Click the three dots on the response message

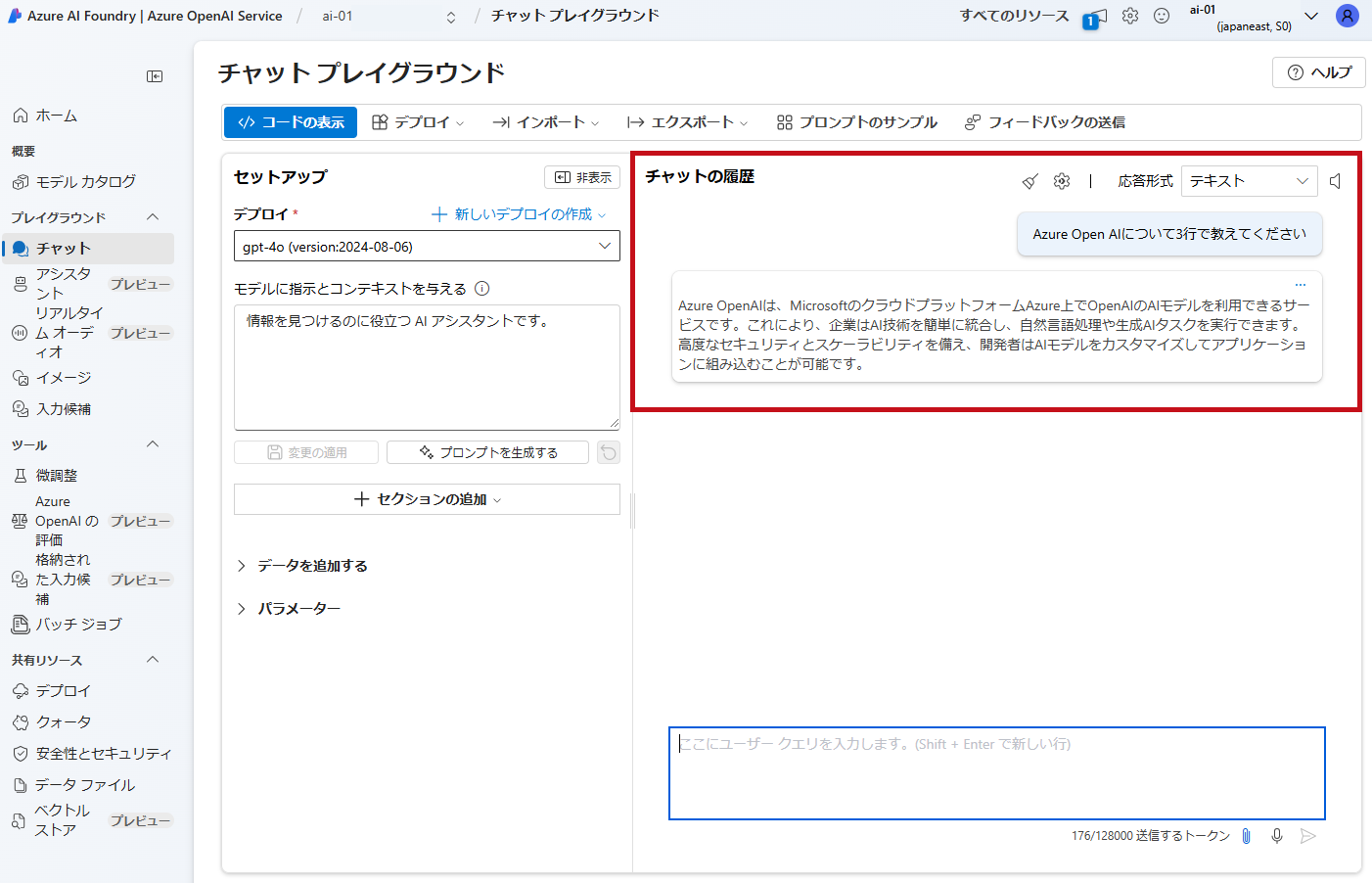1301,285
